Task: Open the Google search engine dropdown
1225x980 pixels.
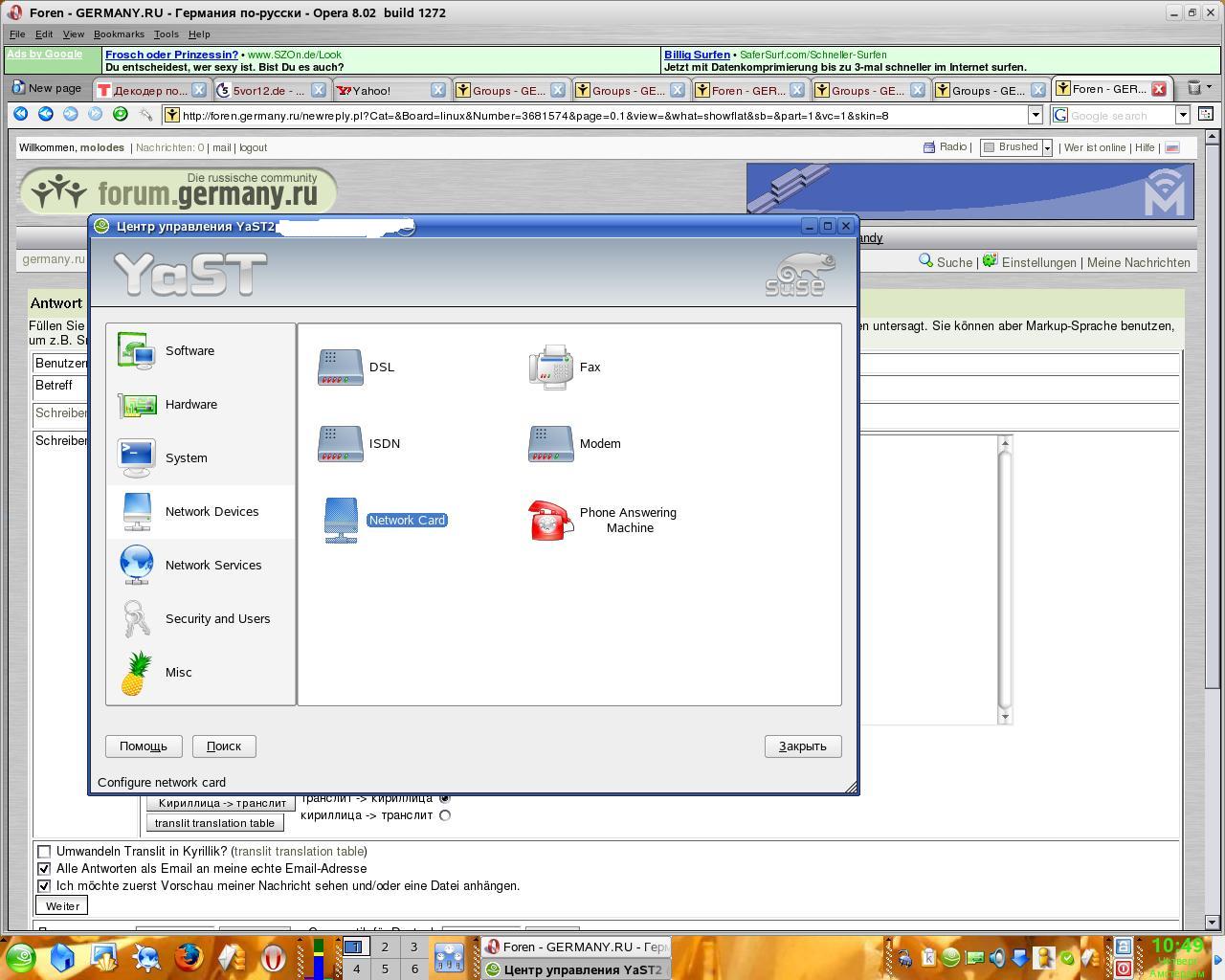Action: click(x=1183, y=115)
